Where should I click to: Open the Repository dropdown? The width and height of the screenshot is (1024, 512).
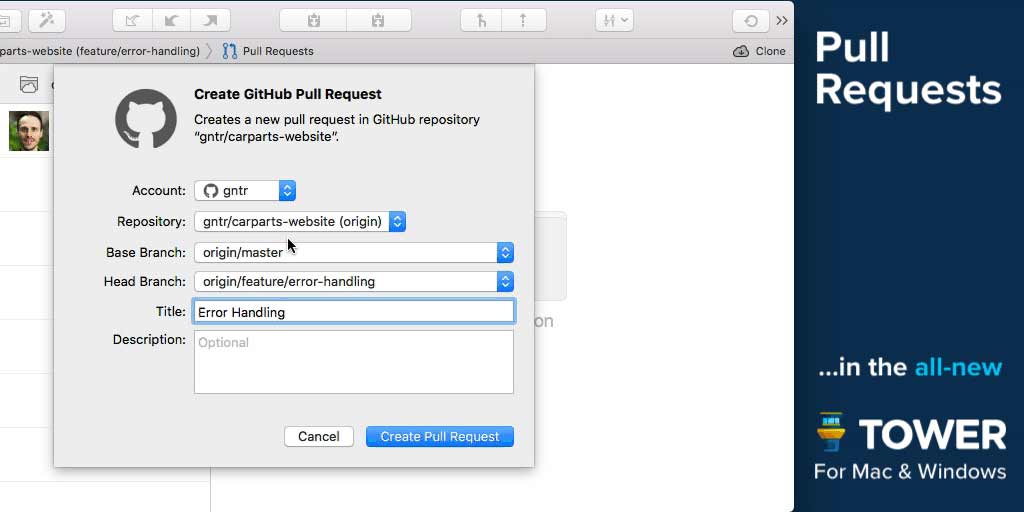click(x=300, y=222)
